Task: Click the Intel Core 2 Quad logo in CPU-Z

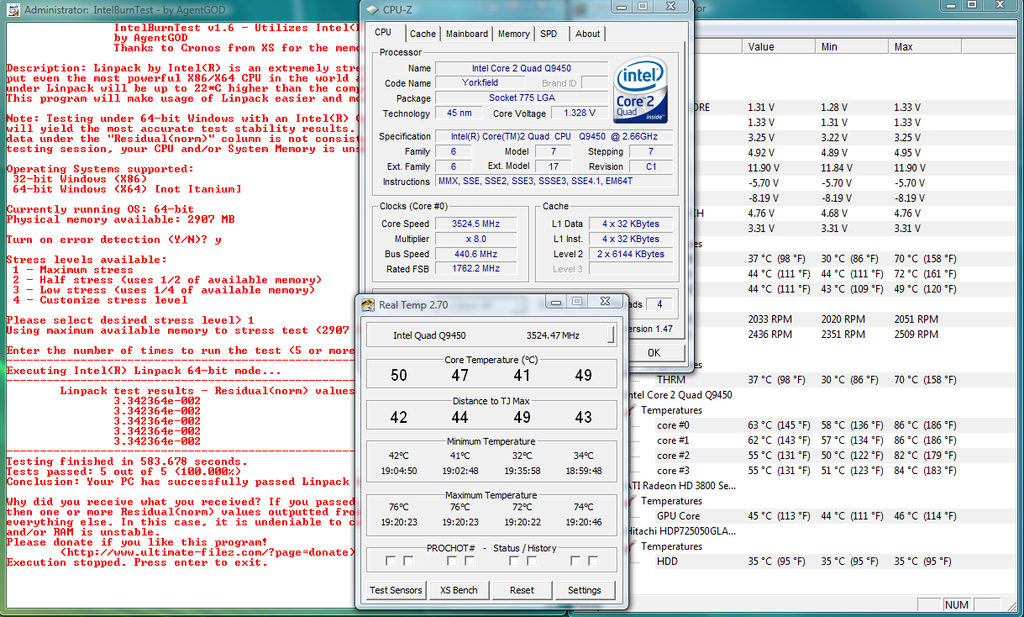Action: tap(641, 90)
